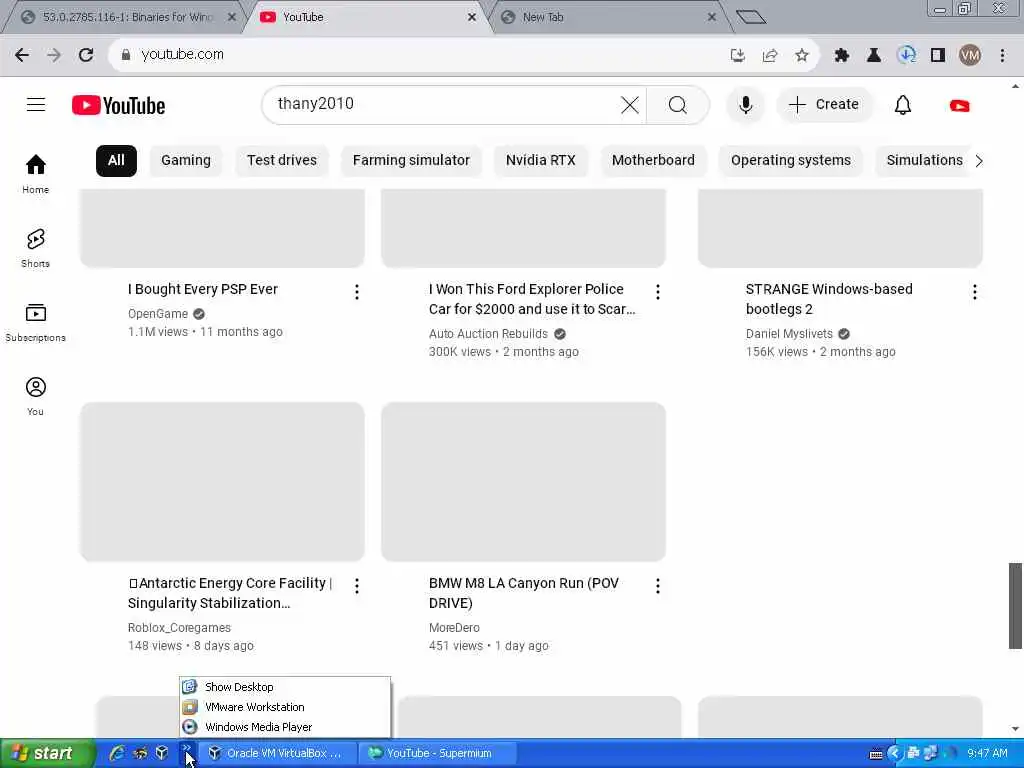Toggle the browser side panel icon

point(938,56)
